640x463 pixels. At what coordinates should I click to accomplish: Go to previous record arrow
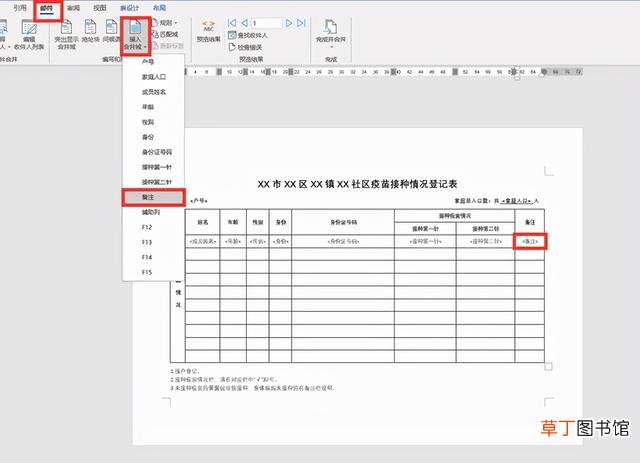point(244,23)
